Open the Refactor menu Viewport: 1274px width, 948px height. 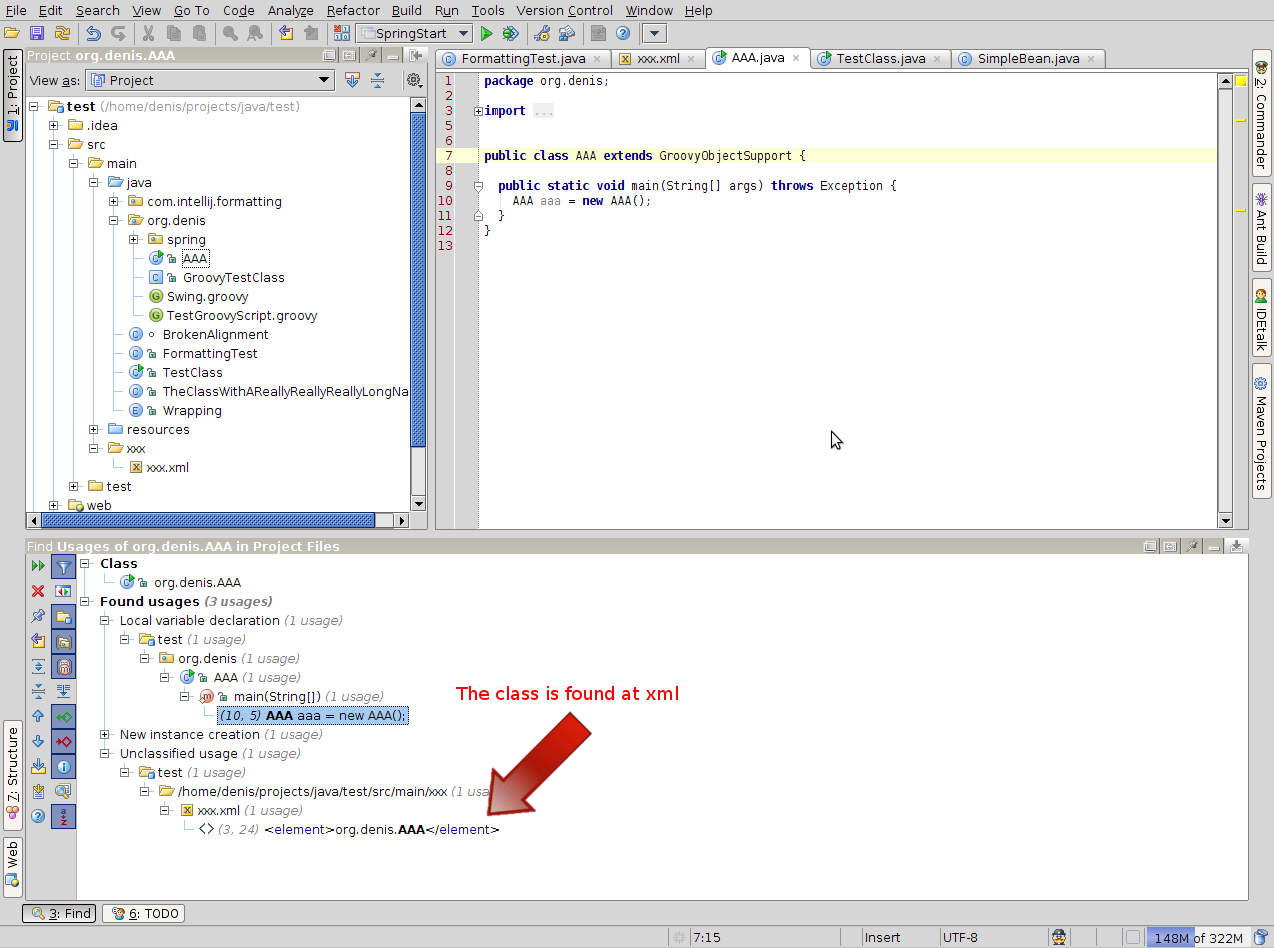pos(353,10)
